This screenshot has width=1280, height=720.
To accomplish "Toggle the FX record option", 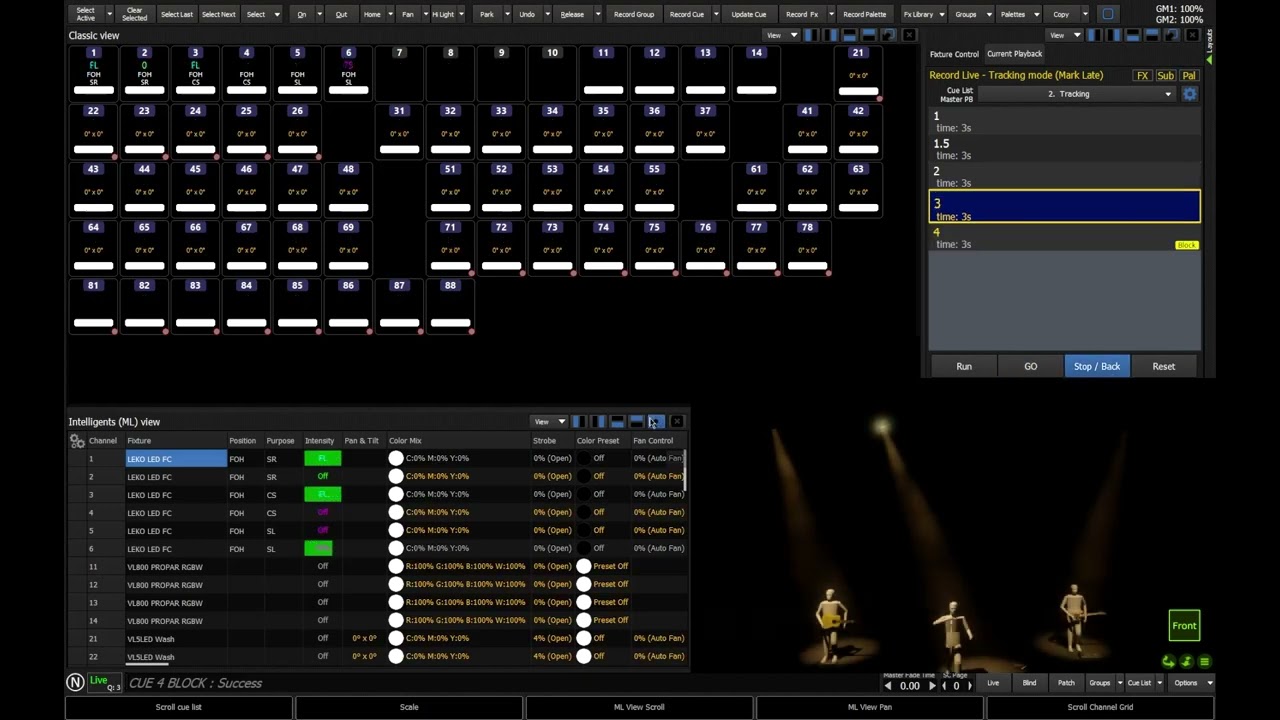I will pyautogui.click(x=1142, y=76).
